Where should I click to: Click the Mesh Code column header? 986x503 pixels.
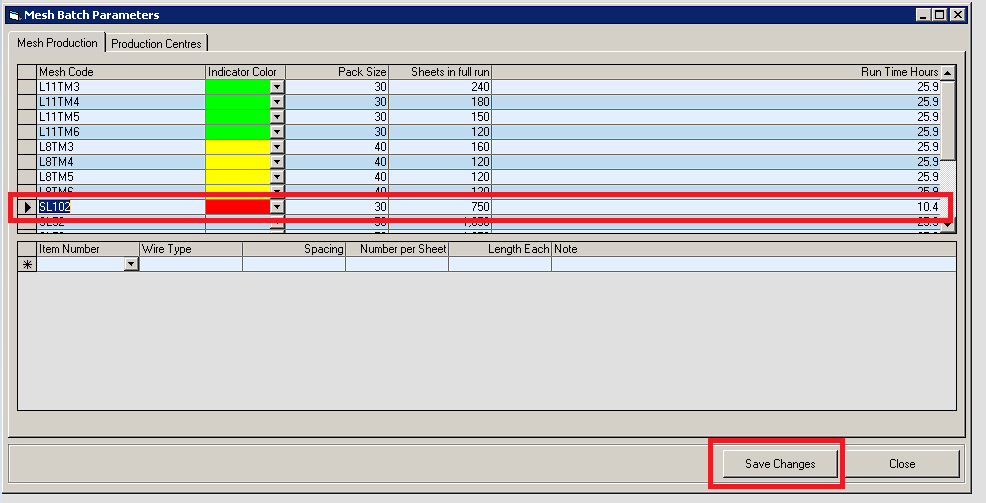121,72
